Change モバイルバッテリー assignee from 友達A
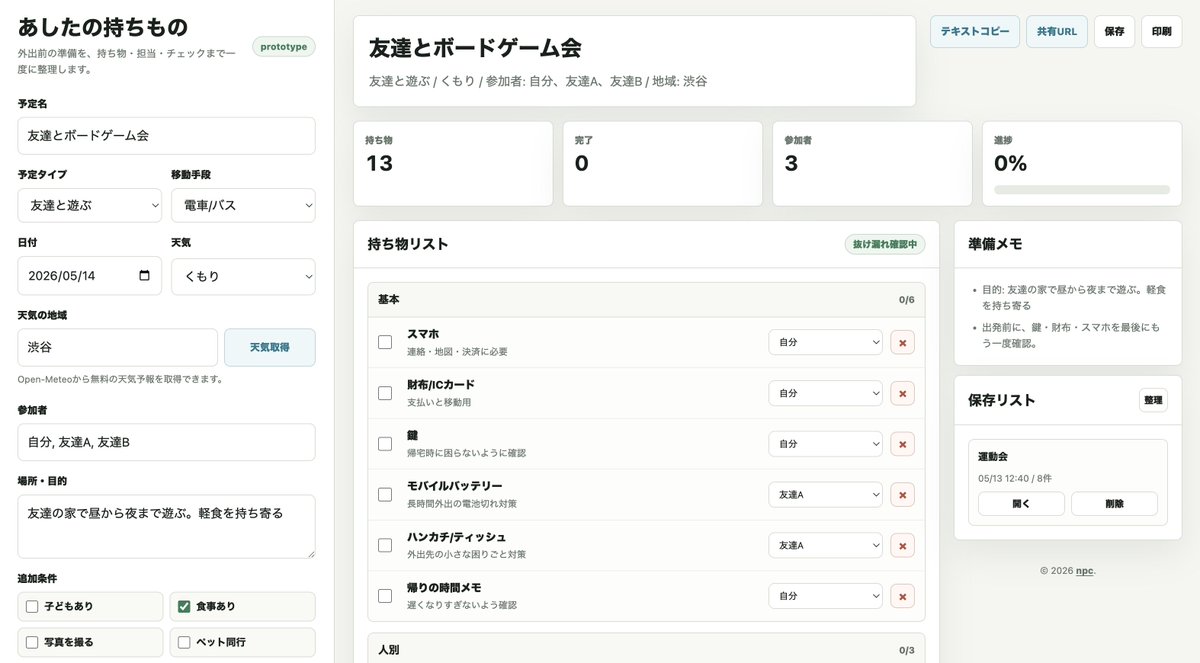This screenshot has height=663, width=1200. click(x=825, y=494)
